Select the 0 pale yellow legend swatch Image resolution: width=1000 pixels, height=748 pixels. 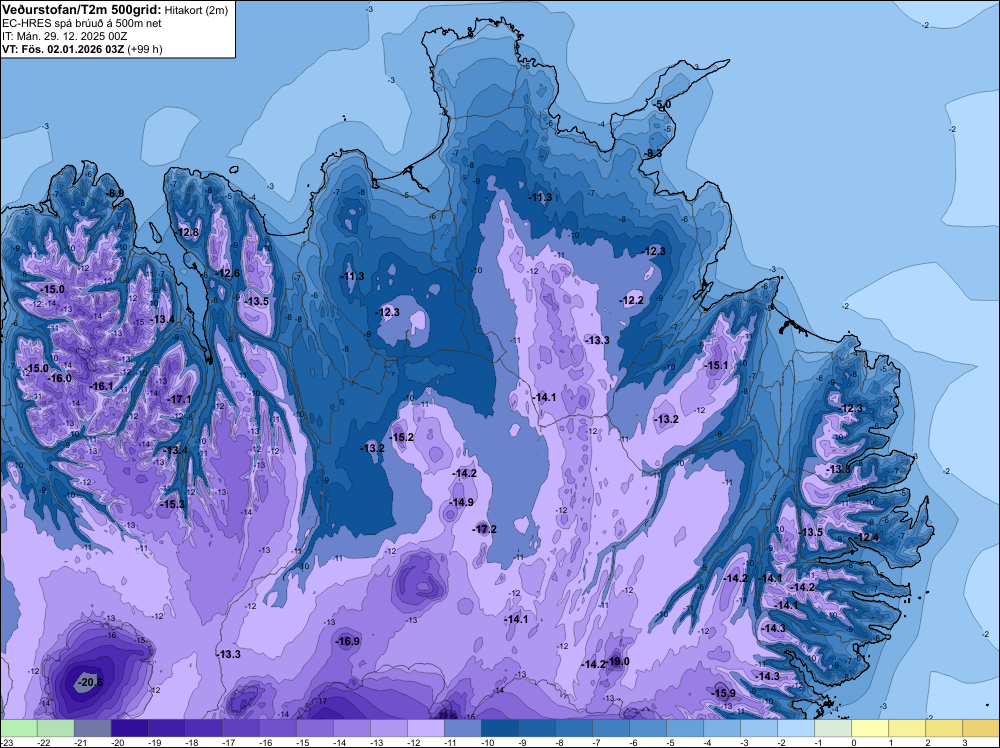[869, 728]
